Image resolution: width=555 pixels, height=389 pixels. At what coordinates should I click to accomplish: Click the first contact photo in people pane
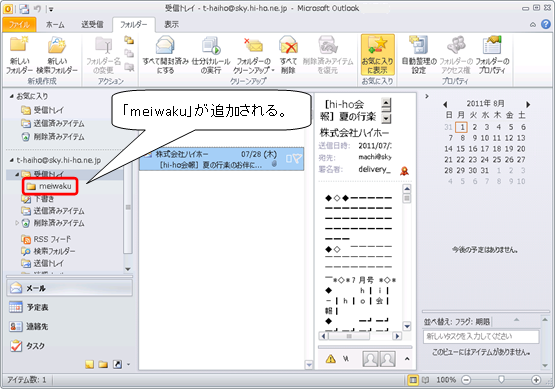click(x=370, y=359)
